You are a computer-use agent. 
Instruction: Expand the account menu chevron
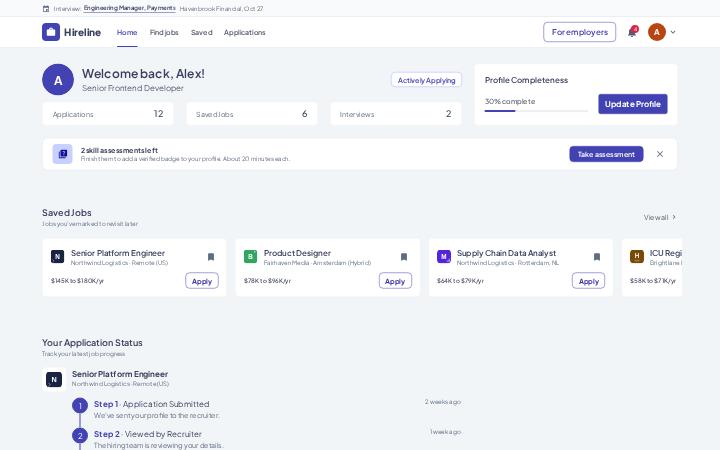673,32
